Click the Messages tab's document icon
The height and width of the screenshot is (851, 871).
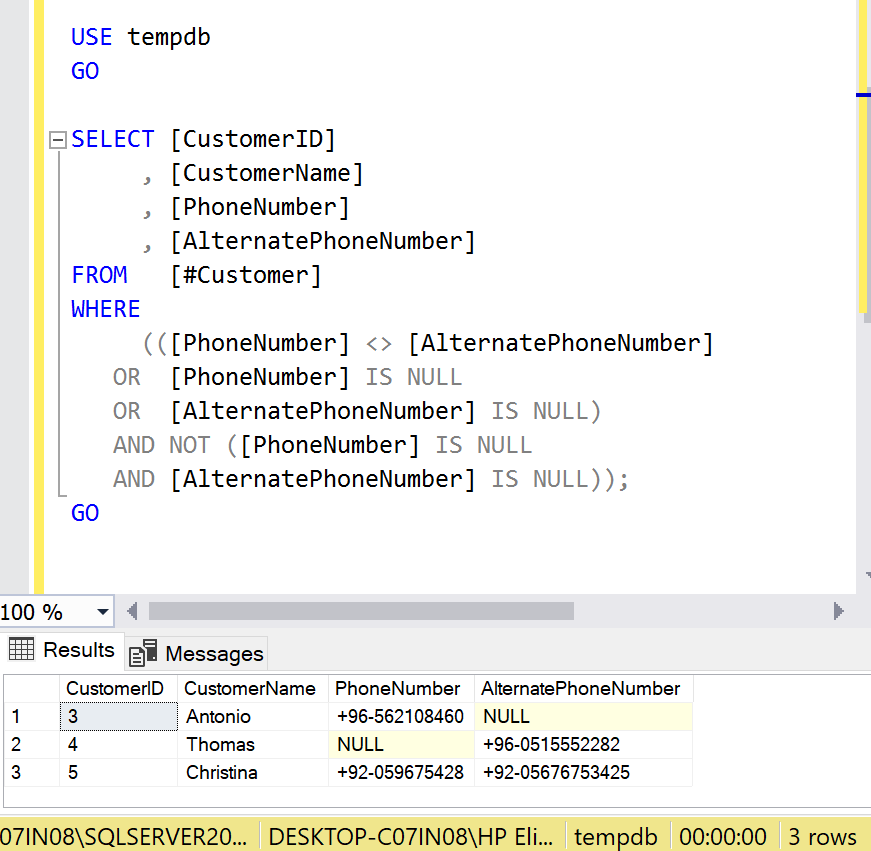click(x=143, y=653)
